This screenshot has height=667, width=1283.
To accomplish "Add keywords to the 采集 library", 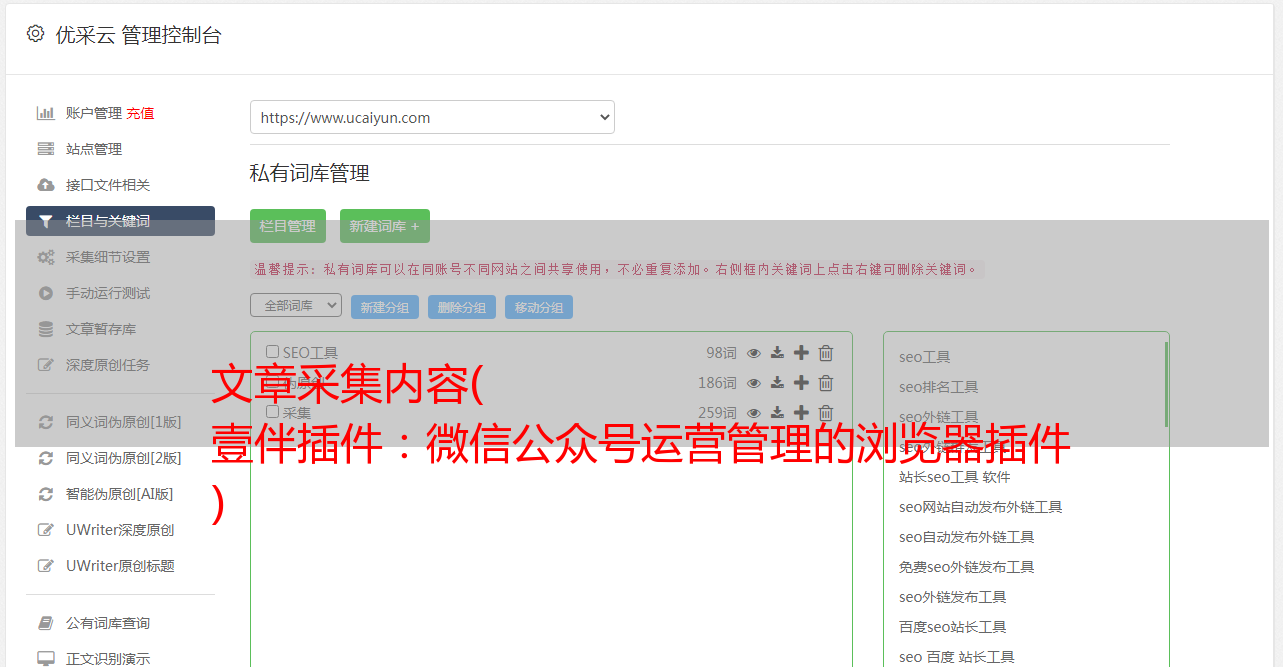I will 801,413.
